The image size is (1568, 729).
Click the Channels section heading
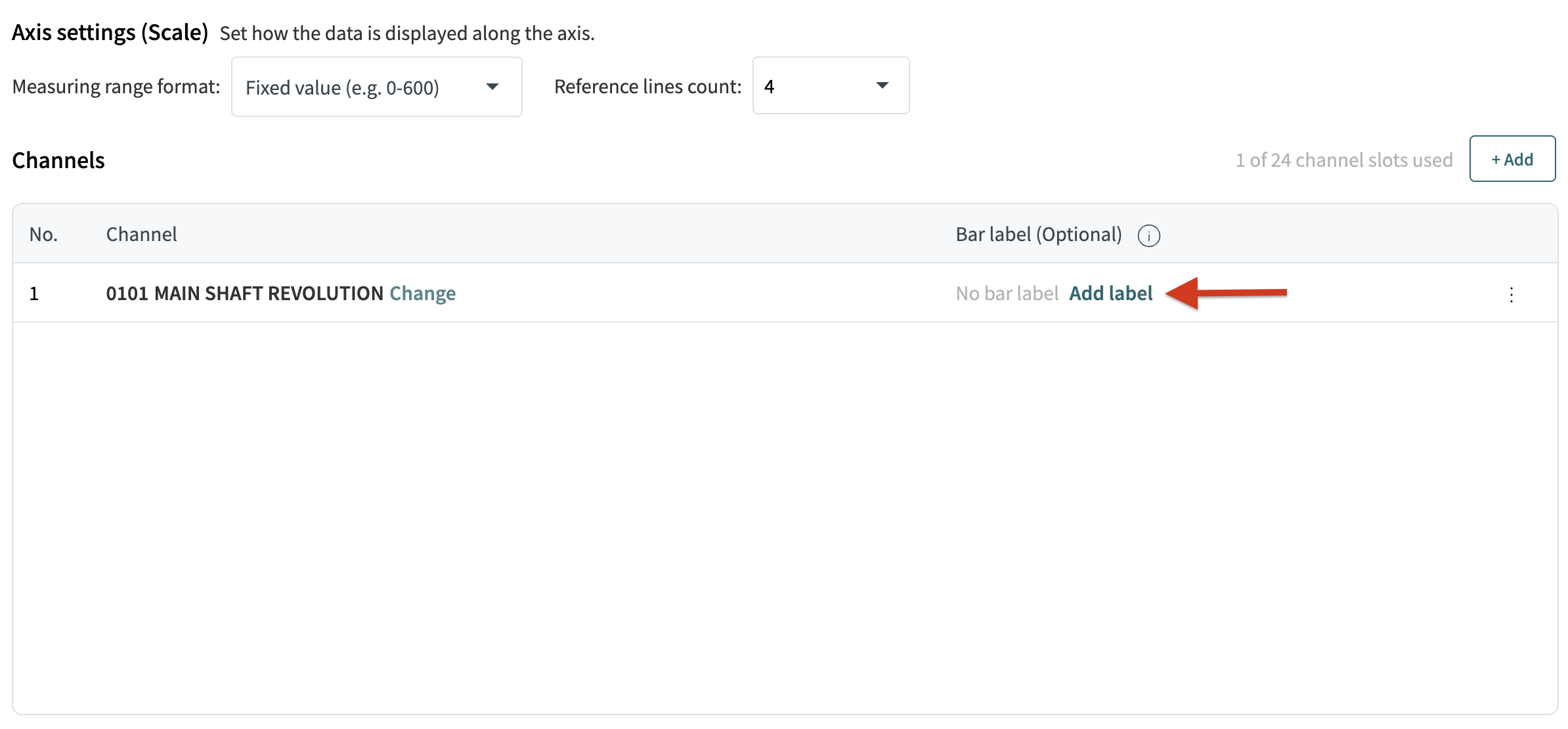coord(58,160)
